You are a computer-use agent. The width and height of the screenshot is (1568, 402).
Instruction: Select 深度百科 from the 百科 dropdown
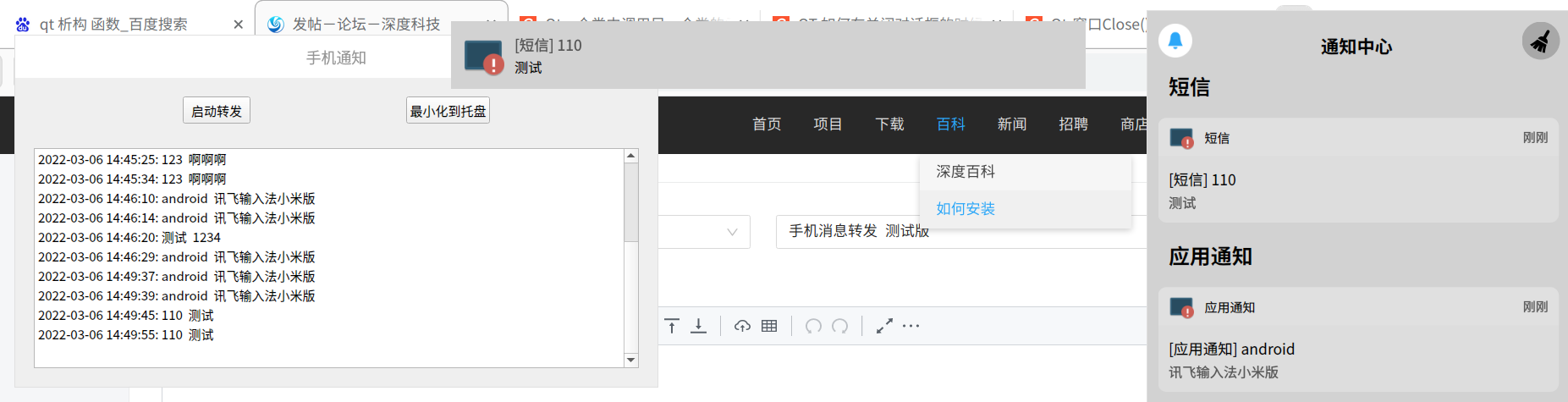point(1025,172)
